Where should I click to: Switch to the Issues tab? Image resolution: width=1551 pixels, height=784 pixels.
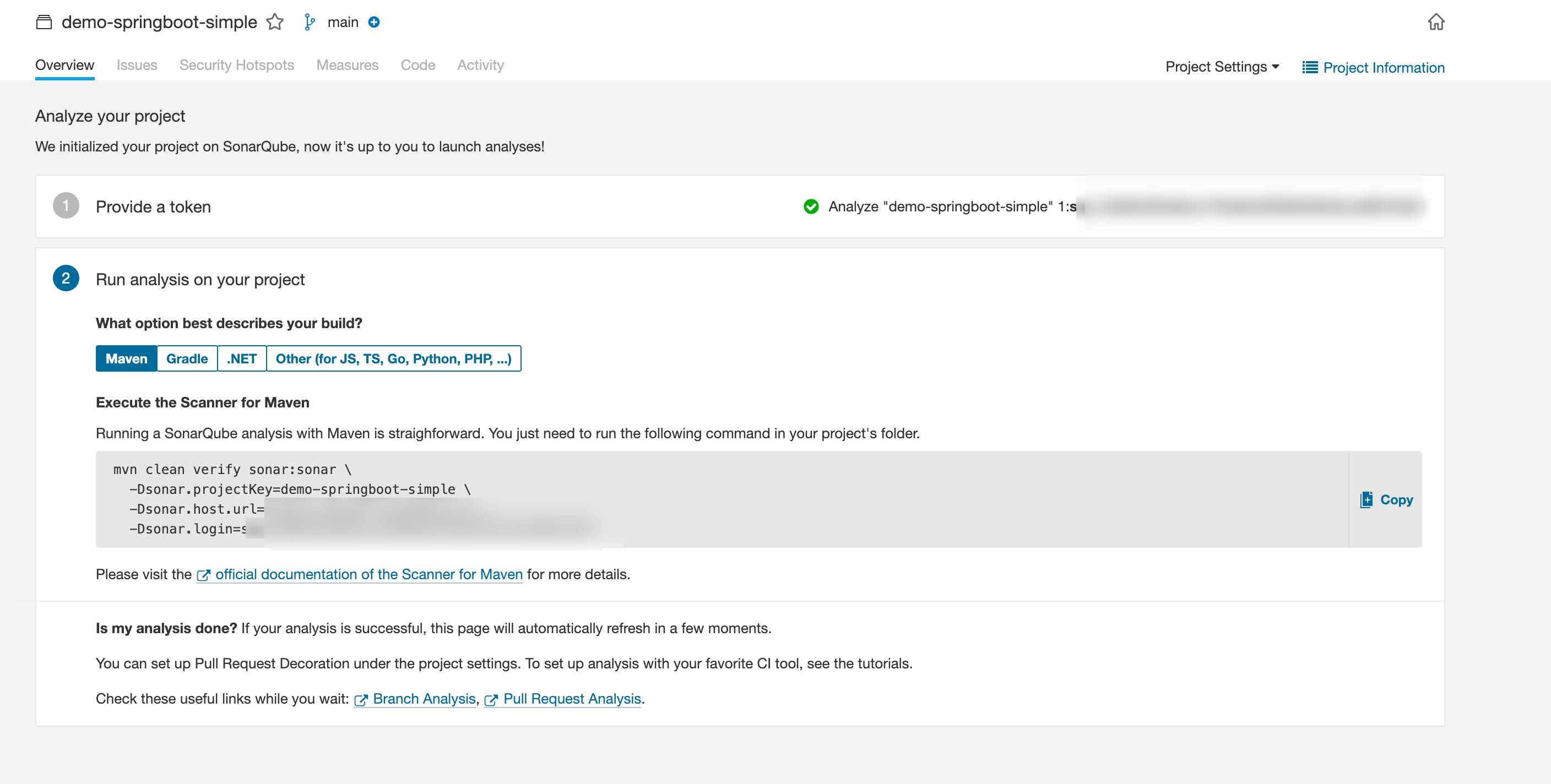point(137,65)
